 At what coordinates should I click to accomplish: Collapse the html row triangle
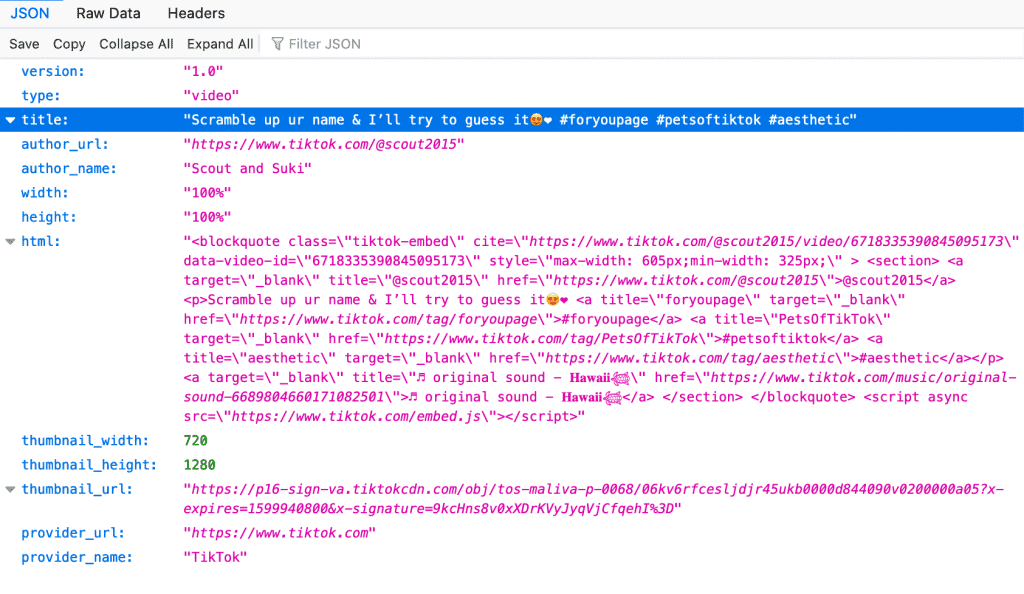11,242
